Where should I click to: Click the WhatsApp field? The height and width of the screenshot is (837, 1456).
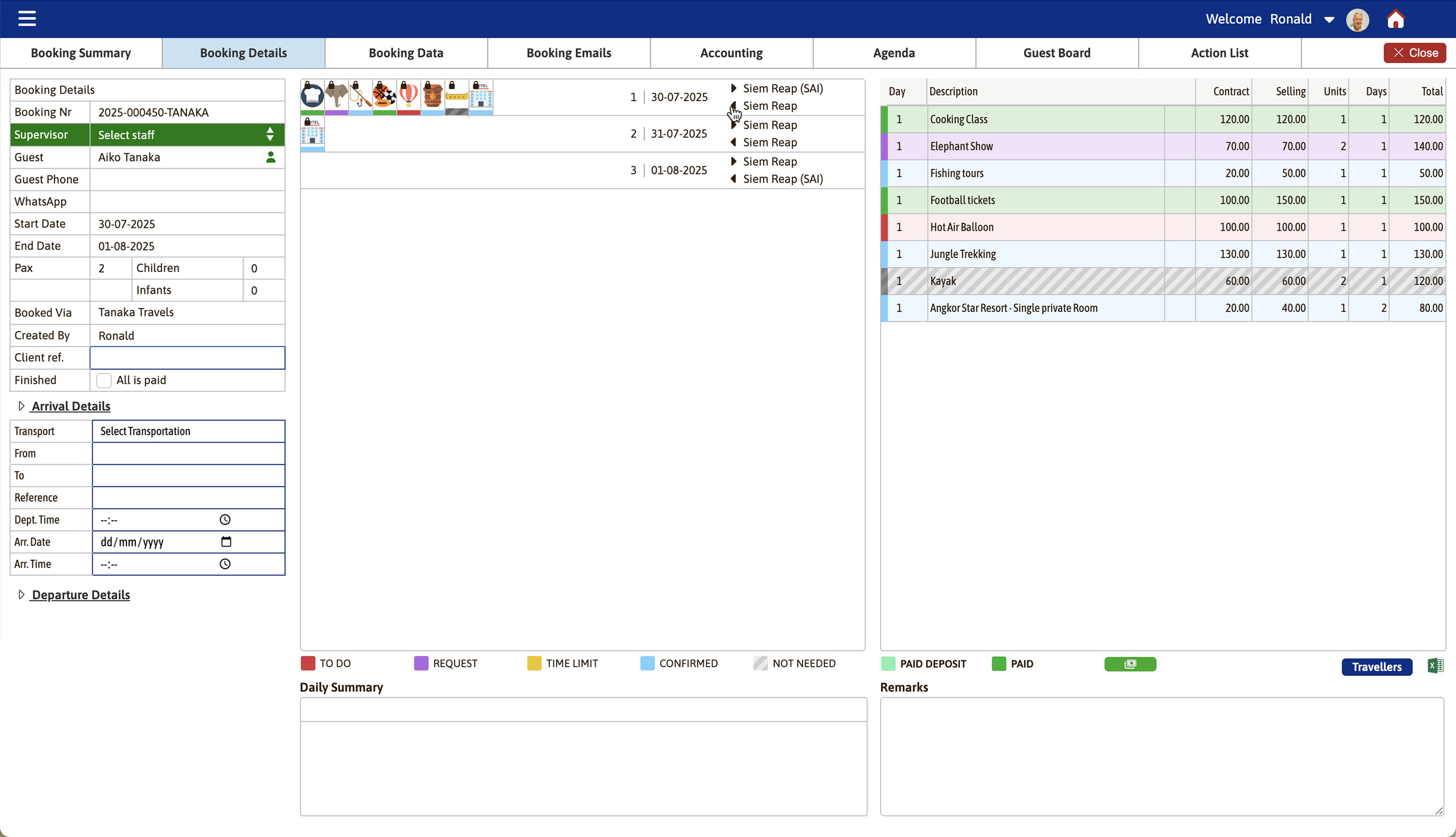point(187,201)
